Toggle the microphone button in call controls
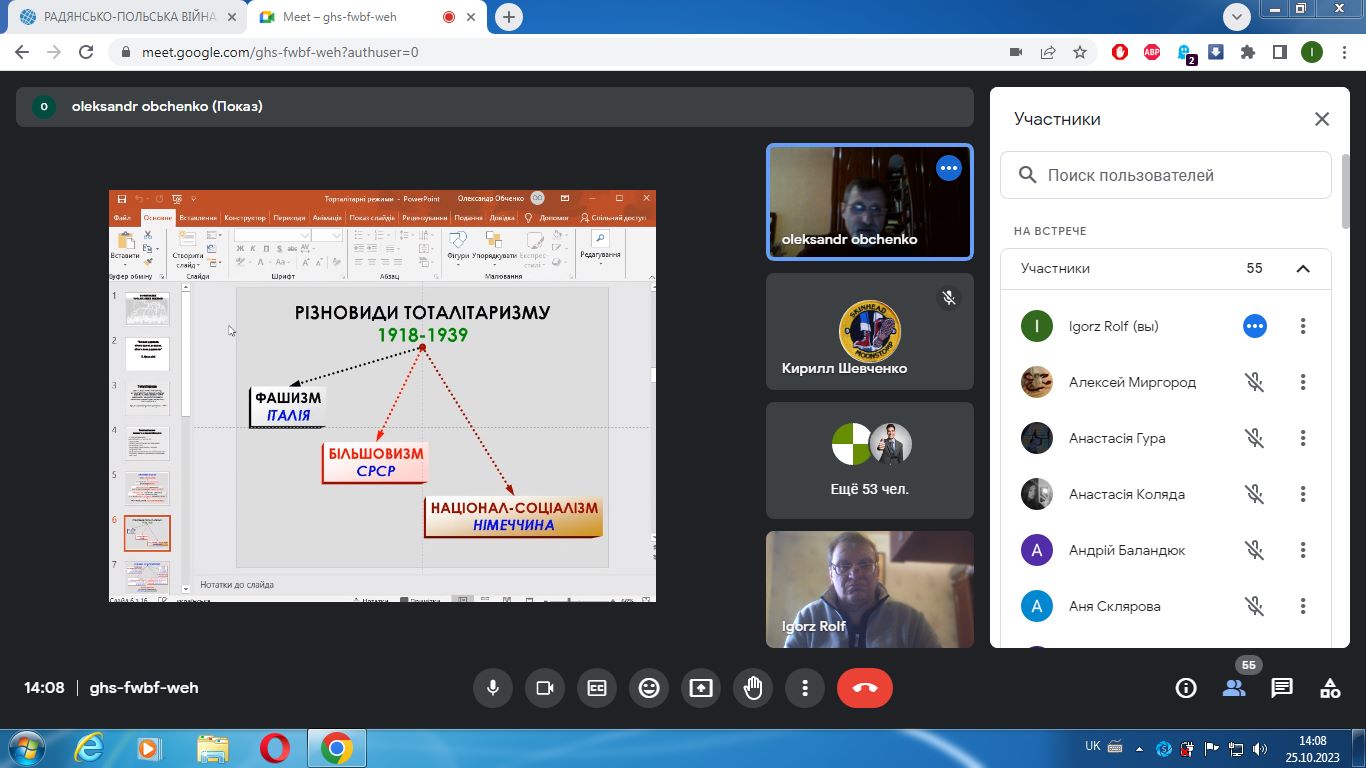Image resolution: width=1366 pixels, height=768 pixels. pos(493,688)
